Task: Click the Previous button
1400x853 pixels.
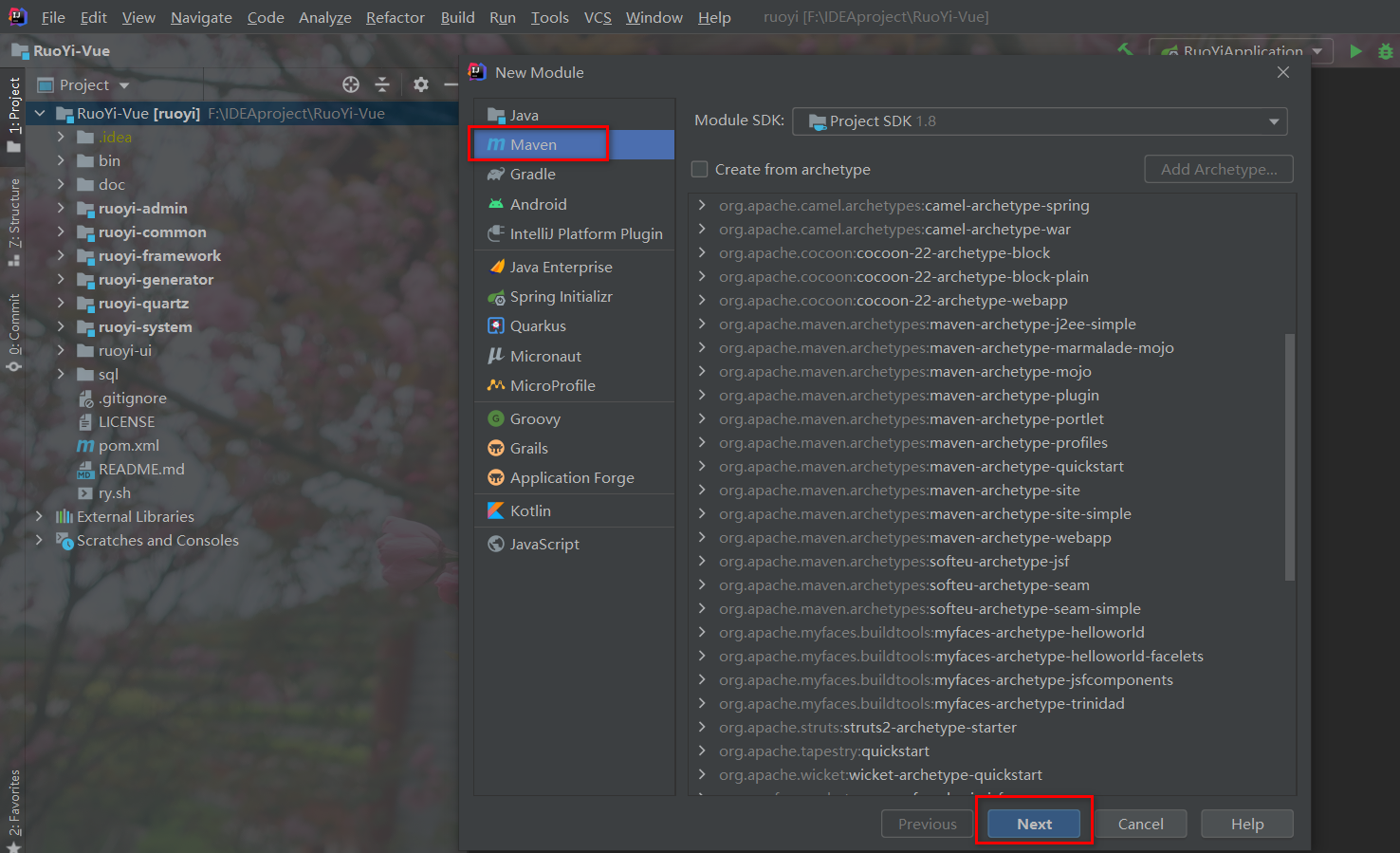Action: click(x=927, y=824)
